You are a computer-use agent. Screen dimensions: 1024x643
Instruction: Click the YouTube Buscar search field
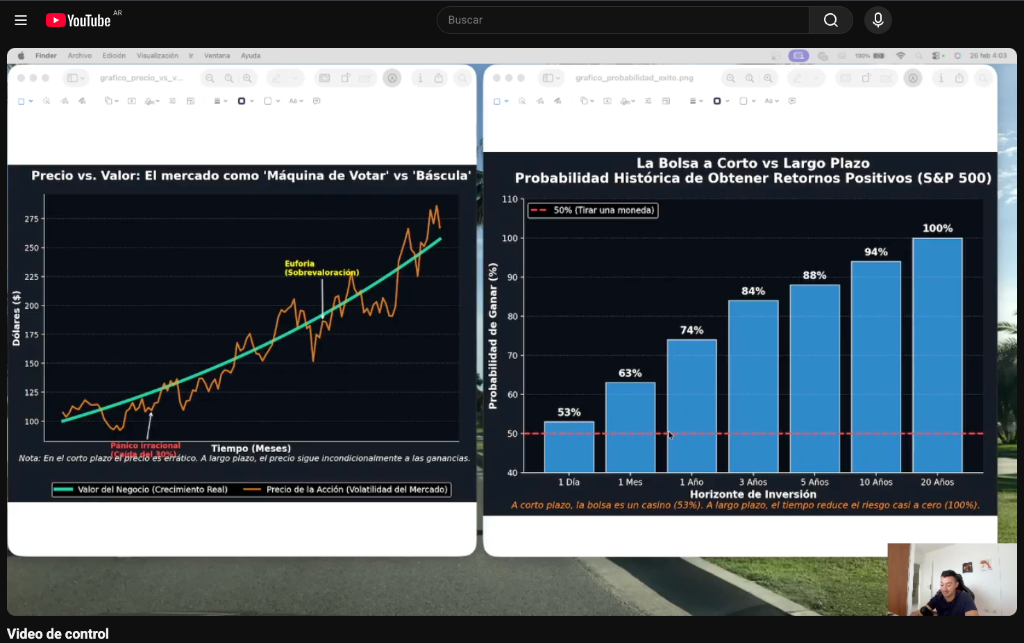(622, 20)
